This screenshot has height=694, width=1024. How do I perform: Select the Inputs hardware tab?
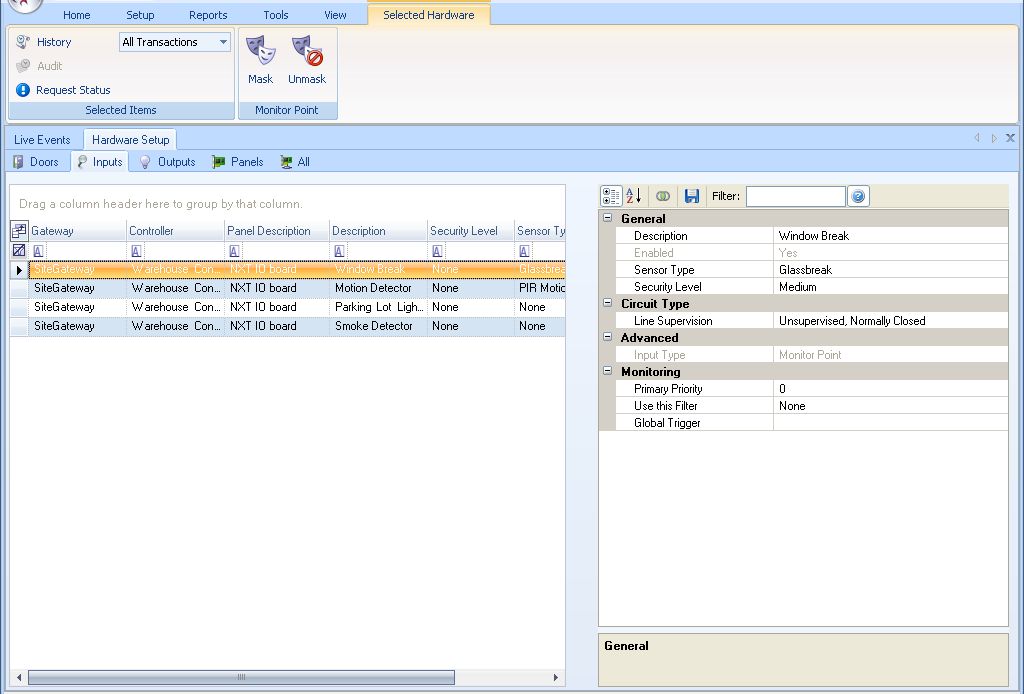pos(100,162)
